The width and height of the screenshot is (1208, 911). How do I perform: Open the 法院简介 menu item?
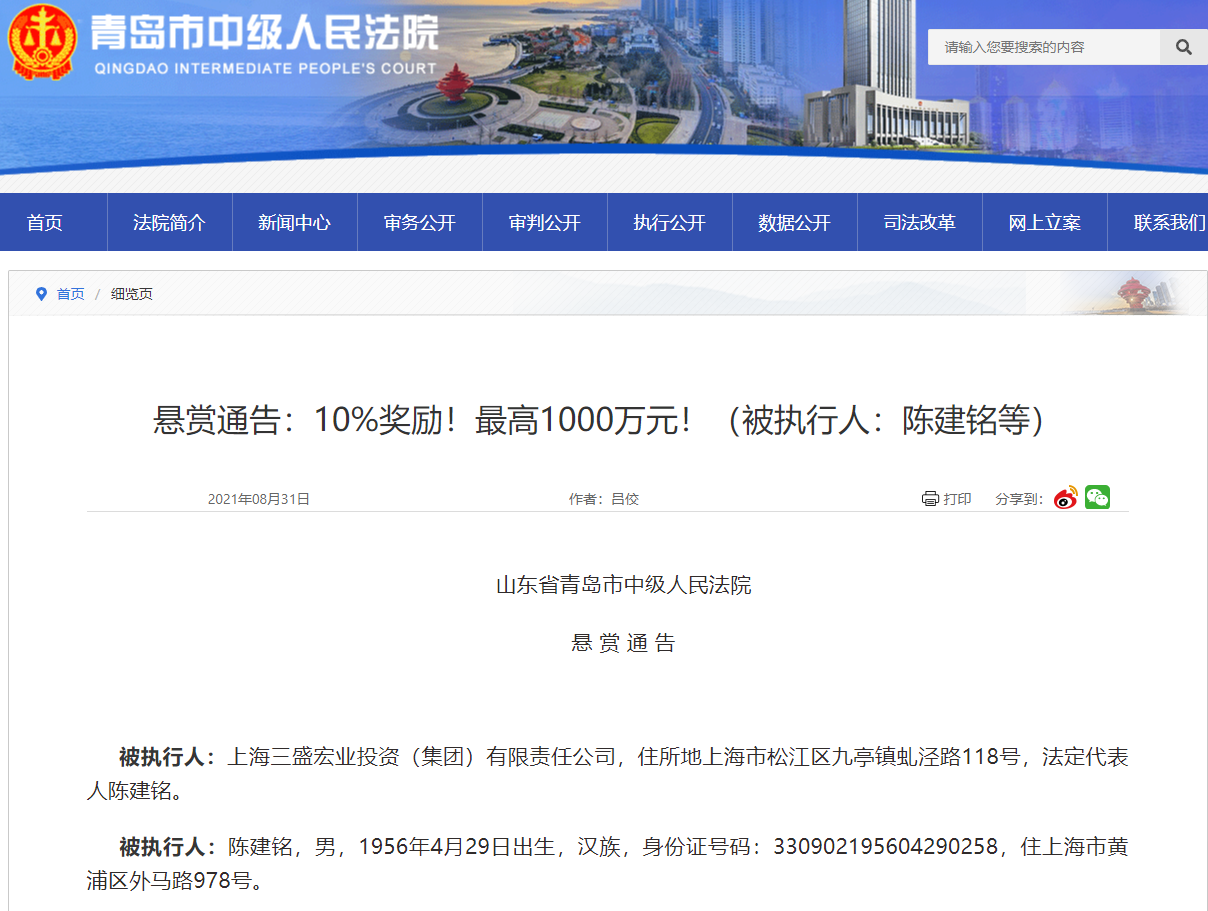click(169, 222)
